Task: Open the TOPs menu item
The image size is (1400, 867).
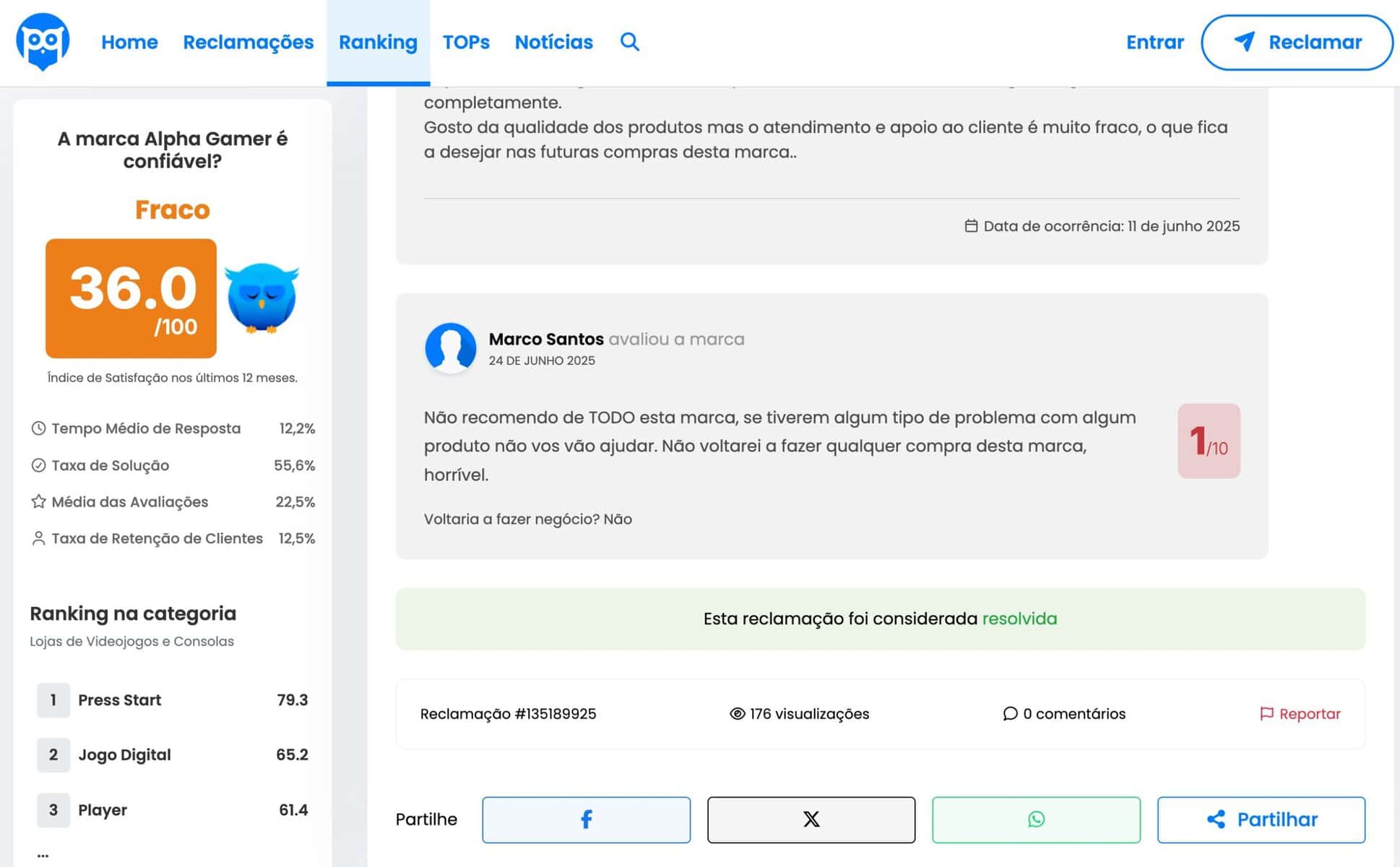Action: pos(466,42)
